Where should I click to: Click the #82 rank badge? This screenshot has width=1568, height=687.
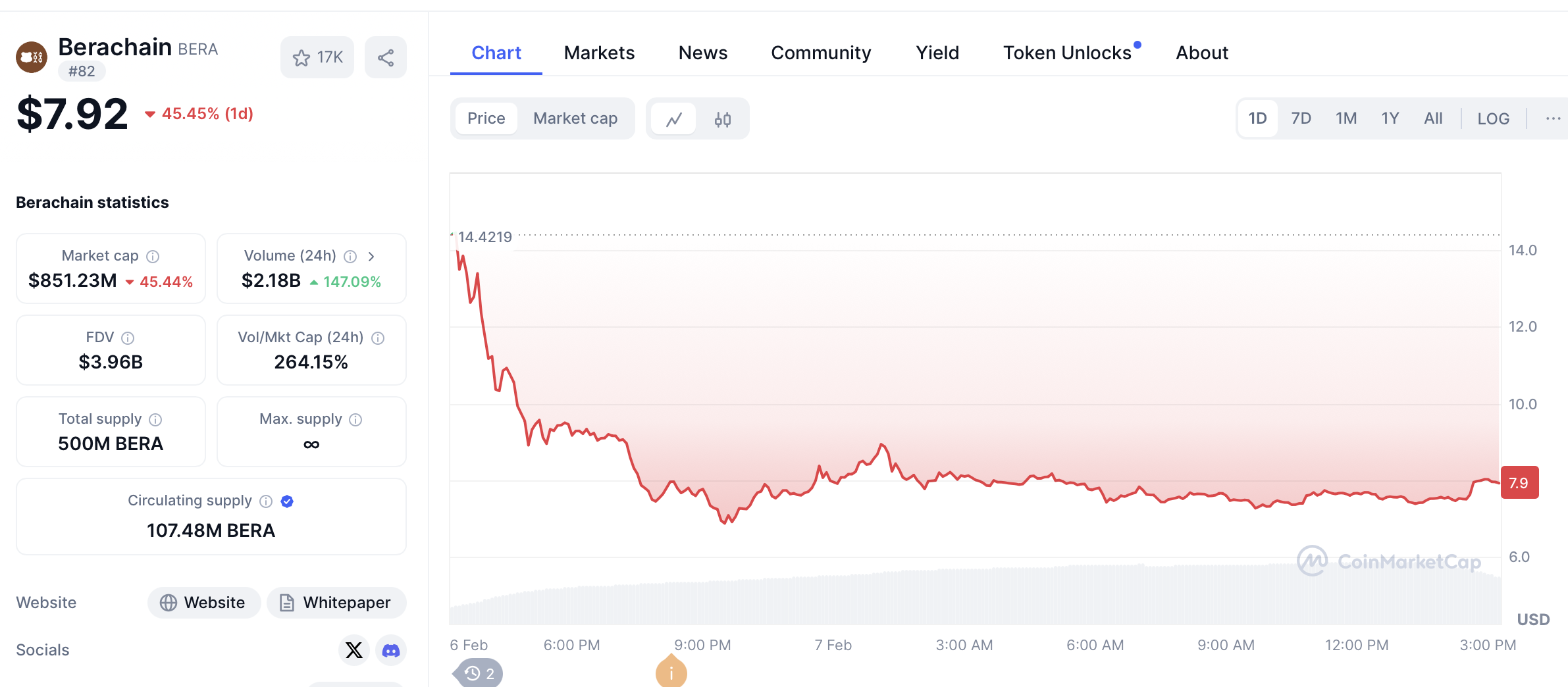click(82, 71)
